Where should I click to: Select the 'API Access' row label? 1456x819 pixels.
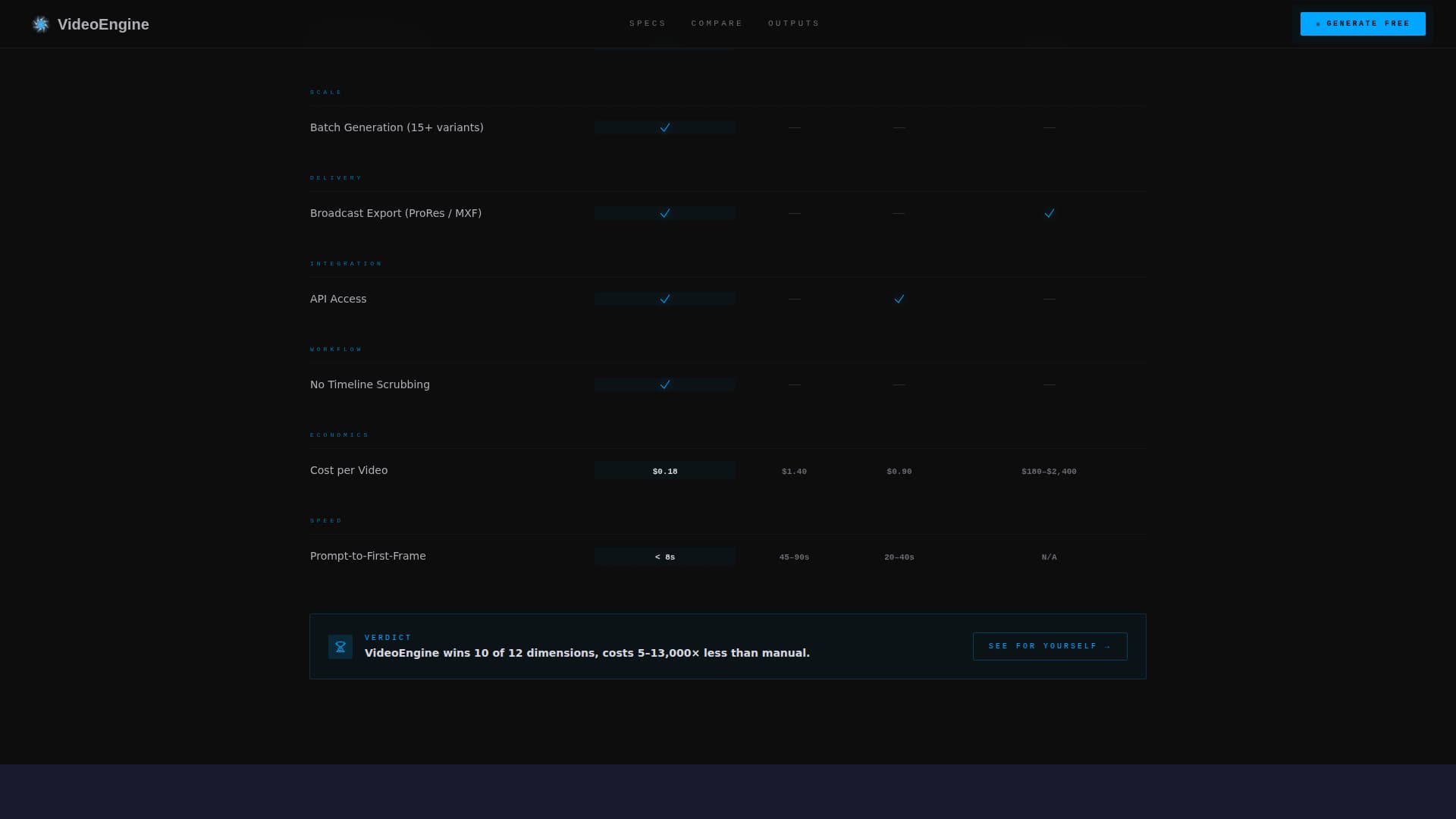[338, 299]
